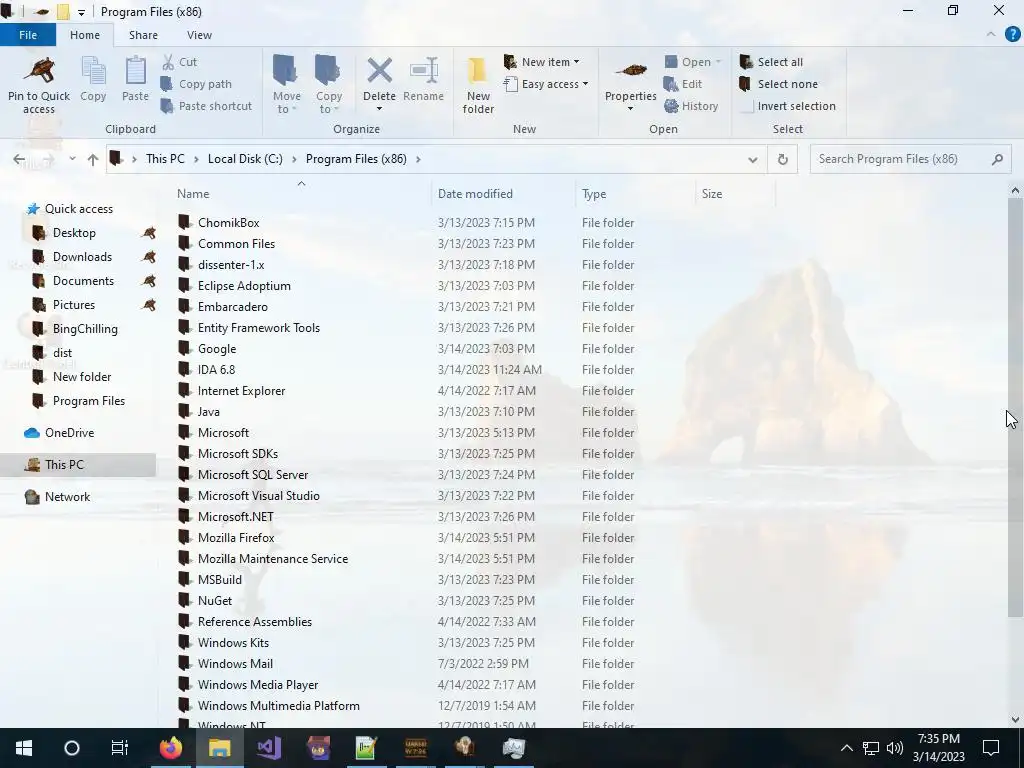
Task: Click Select all
Action: coord(771,62)
